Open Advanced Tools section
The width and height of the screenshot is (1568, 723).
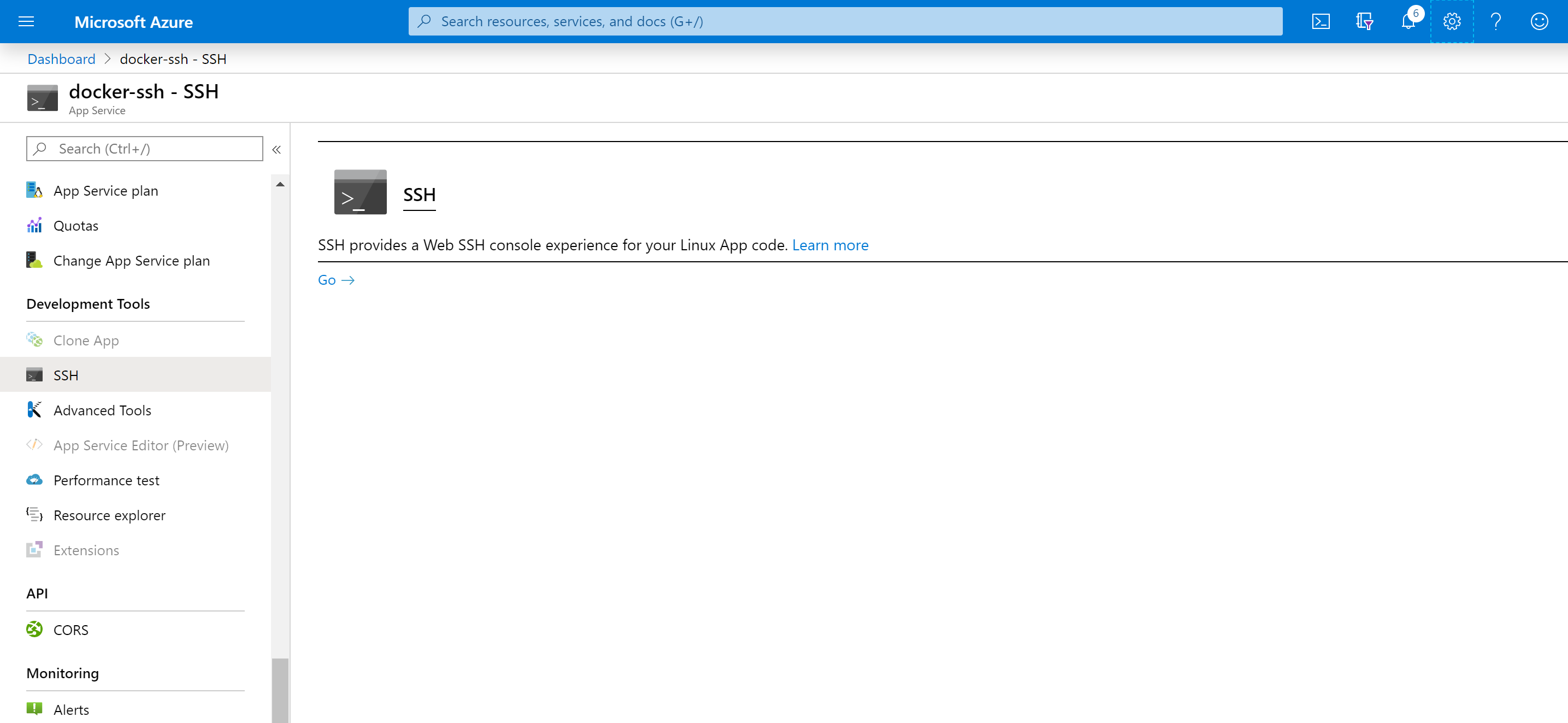101,410
